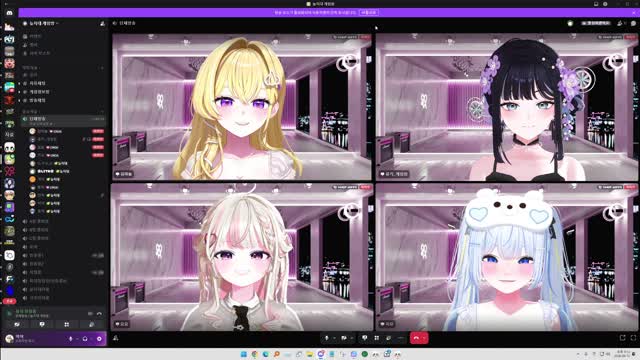Pop out the call window icon

pyautogui.click(x=622, y=338)
